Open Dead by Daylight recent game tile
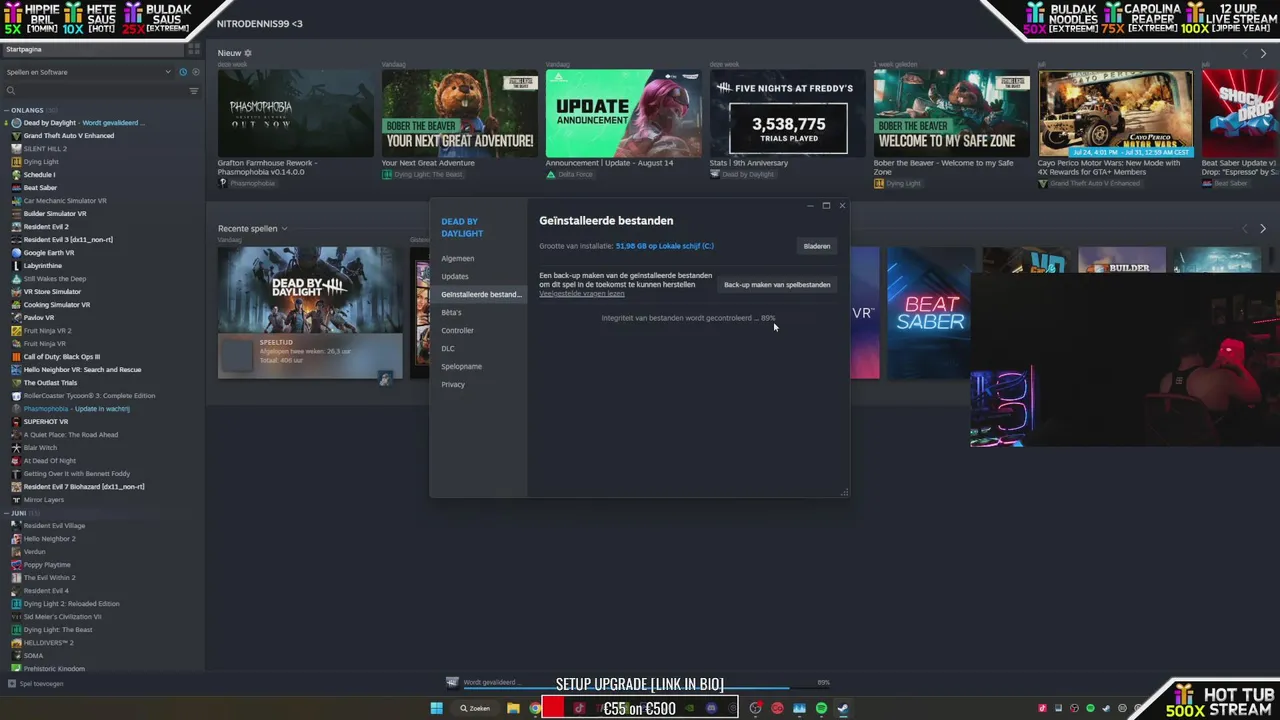1280x720 pixels. 310,313
